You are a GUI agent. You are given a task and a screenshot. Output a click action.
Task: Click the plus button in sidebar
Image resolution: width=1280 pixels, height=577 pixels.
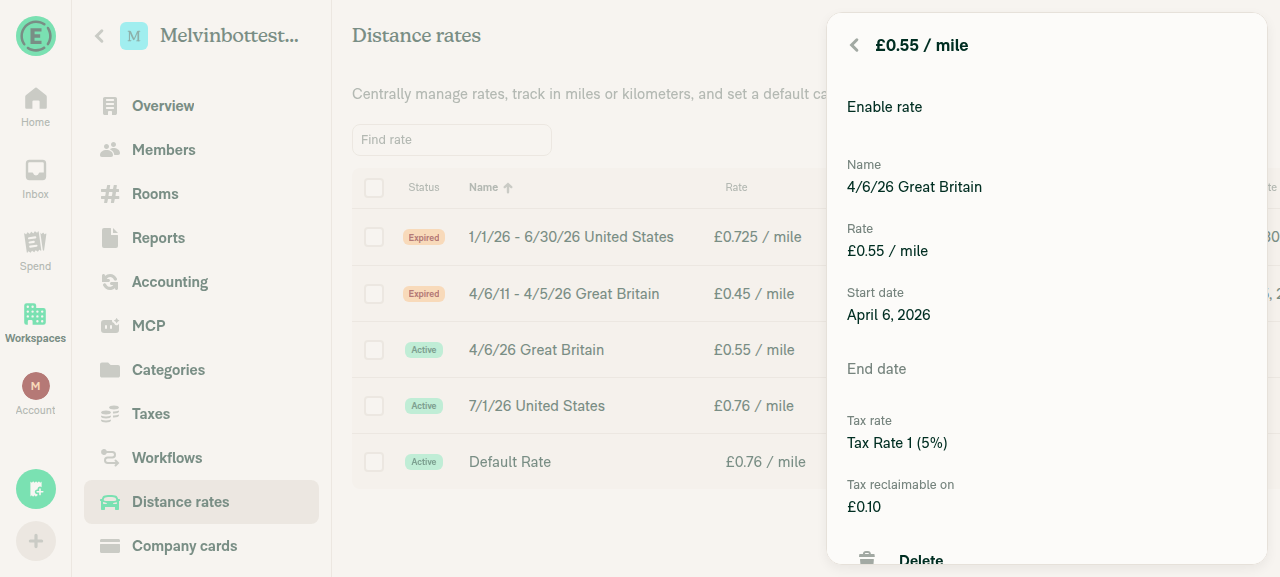point(36,541)
